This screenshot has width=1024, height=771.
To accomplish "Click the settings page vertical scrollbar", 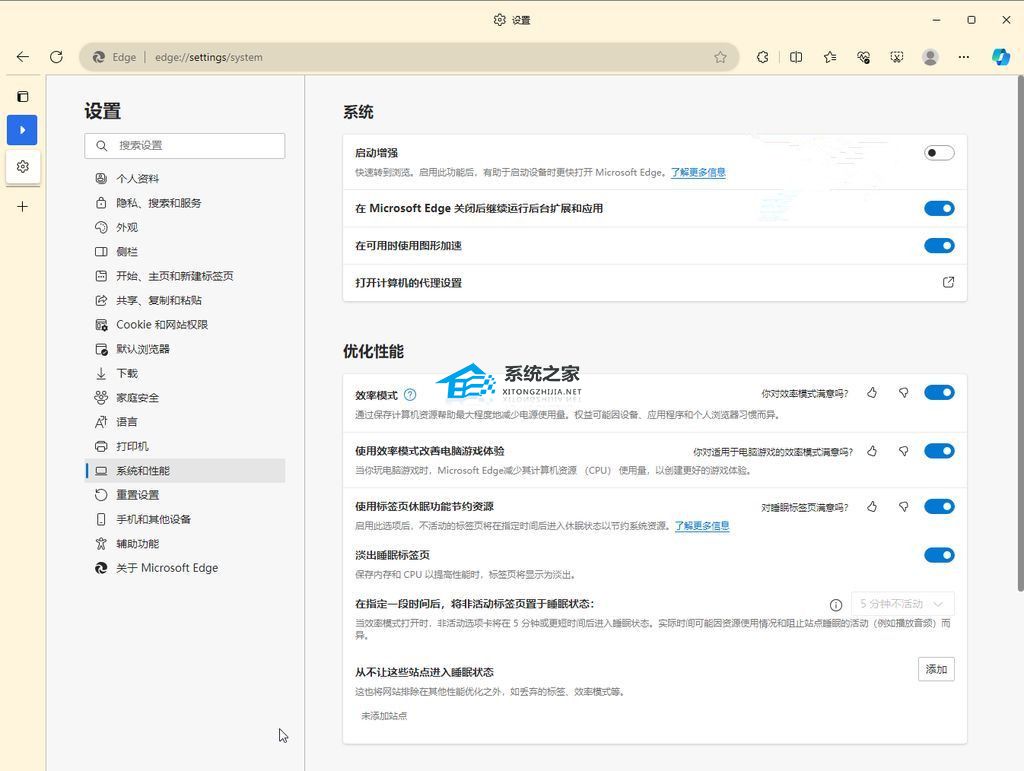I will tap(1020, 333).
